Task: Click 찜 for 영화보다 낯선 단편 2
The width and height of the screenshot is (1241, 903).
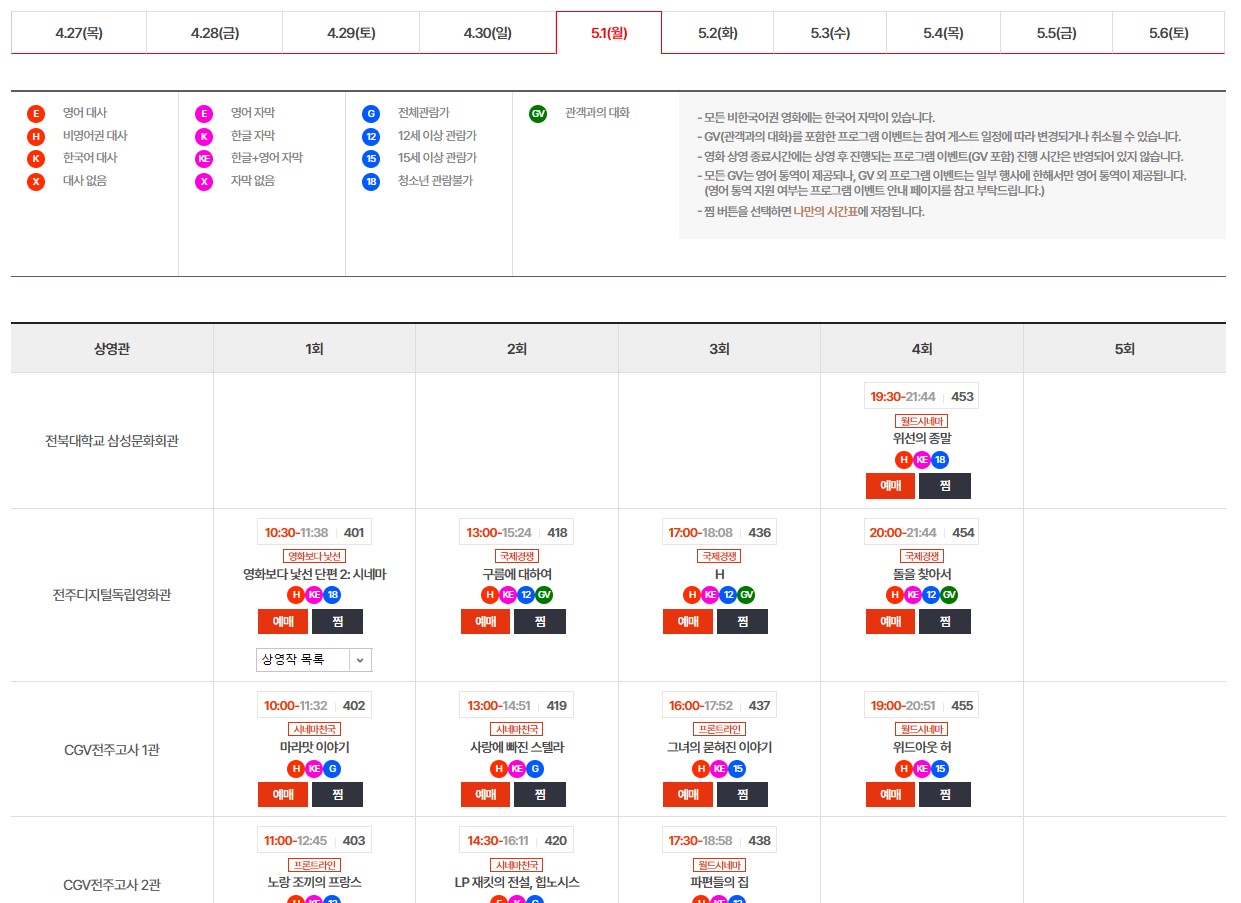Action: coord(337,621)
